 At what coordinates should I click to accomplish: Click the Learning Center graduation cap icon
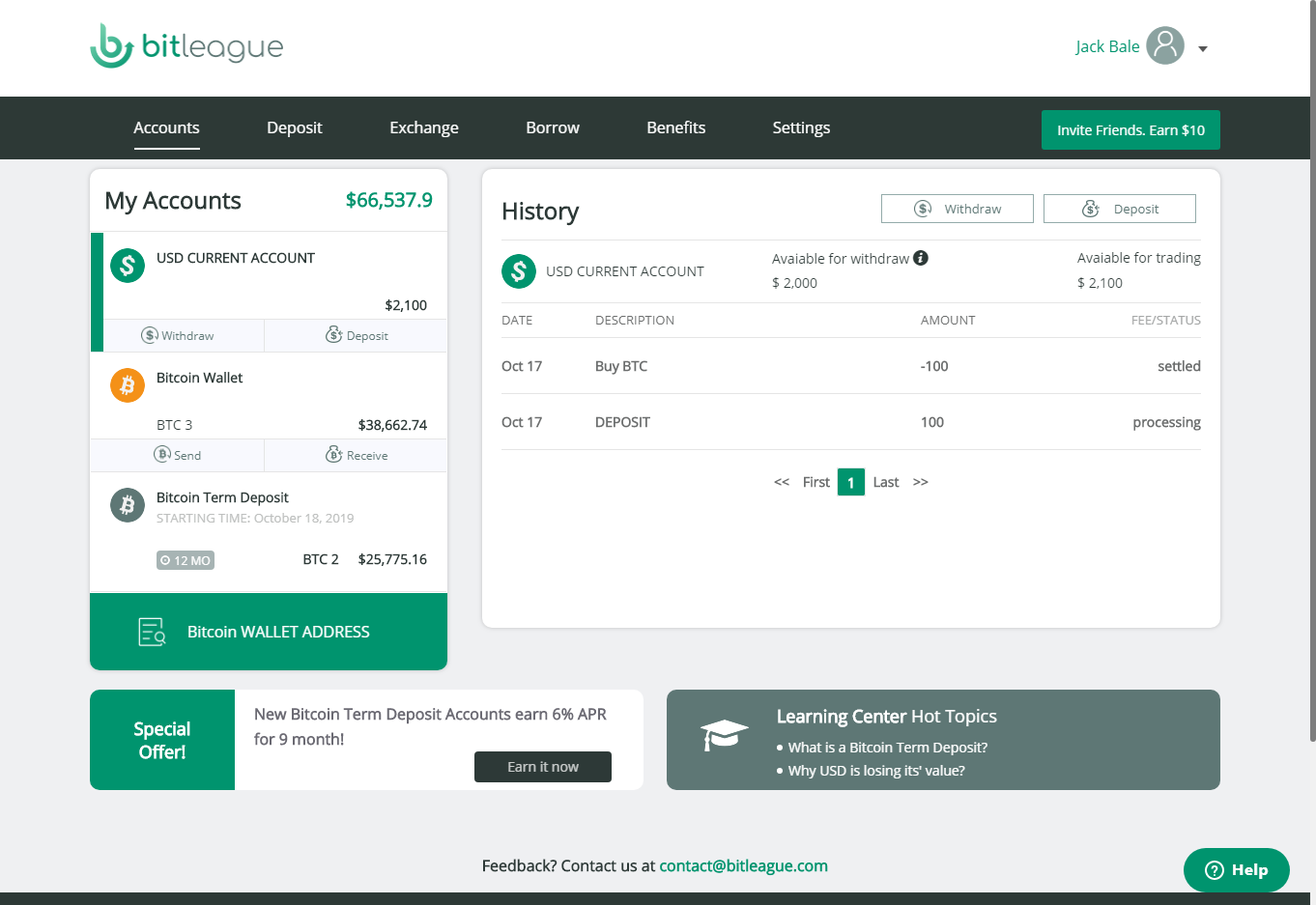(x=725, y=735)
